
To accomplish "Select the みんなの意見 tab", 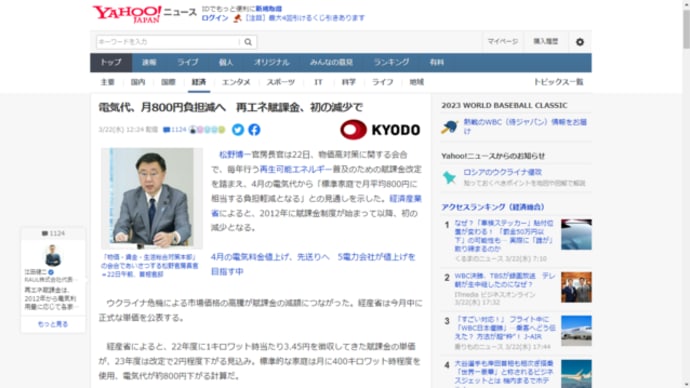I will [x=331, y=62].
